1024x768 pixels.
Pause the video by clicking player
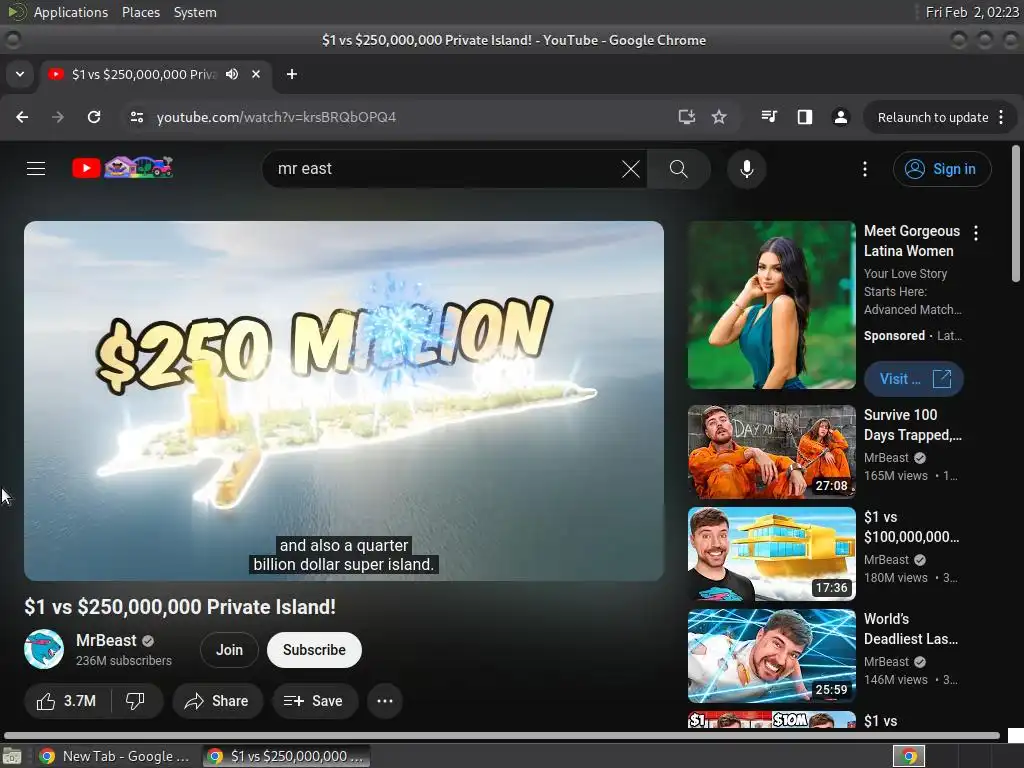pos(344,400)
